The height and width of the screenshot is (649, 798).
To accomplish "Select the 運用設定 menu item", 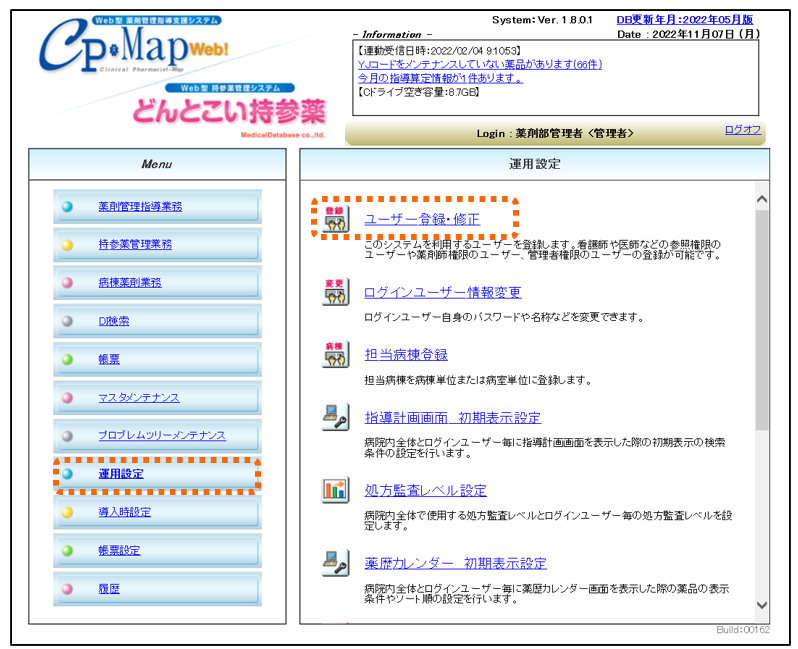I will click(121, 474).
